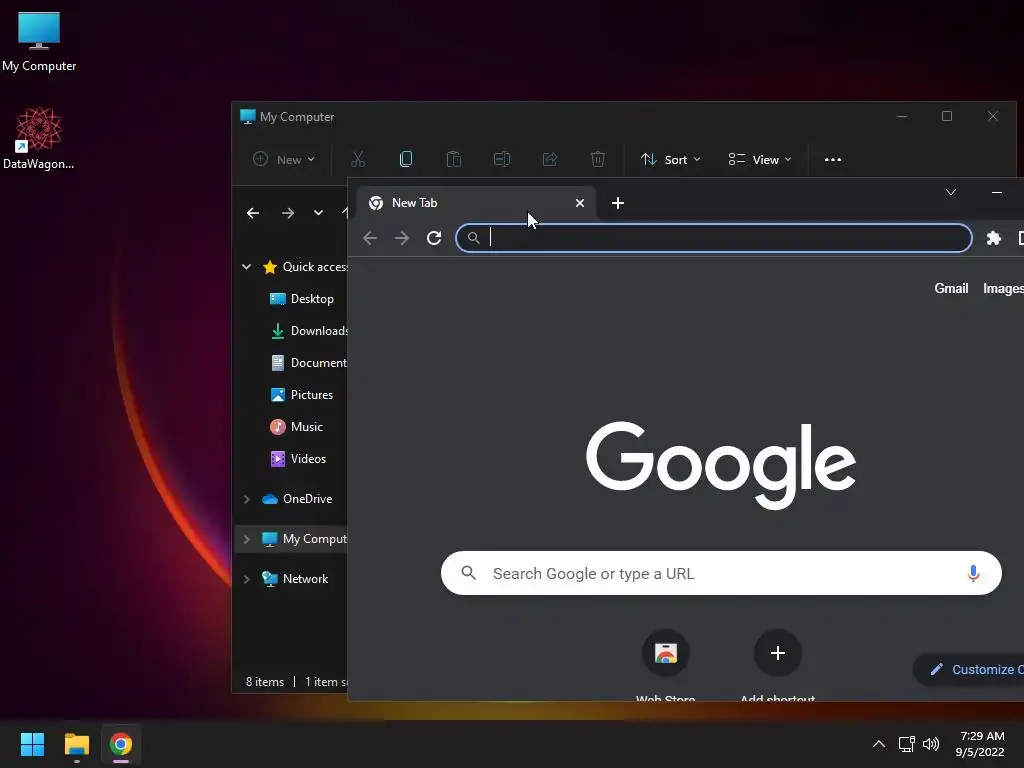Screen dimensions: 1024x768
Task: Click the Delete trash icon in File Explorer
Action: tap(598, 159)
